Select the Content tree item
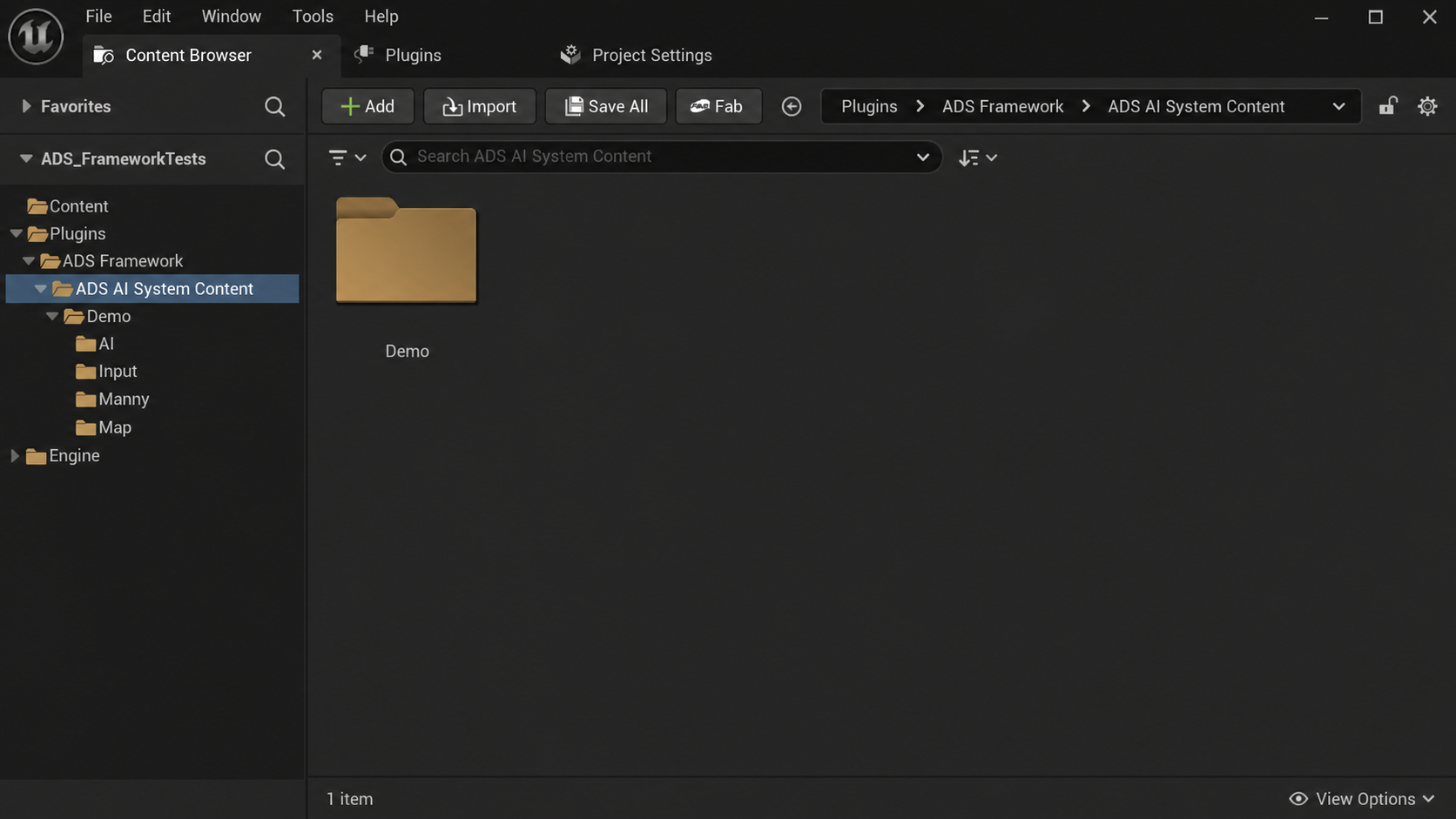This screenshot has width=1456, height=819. (x=78, y=206)
